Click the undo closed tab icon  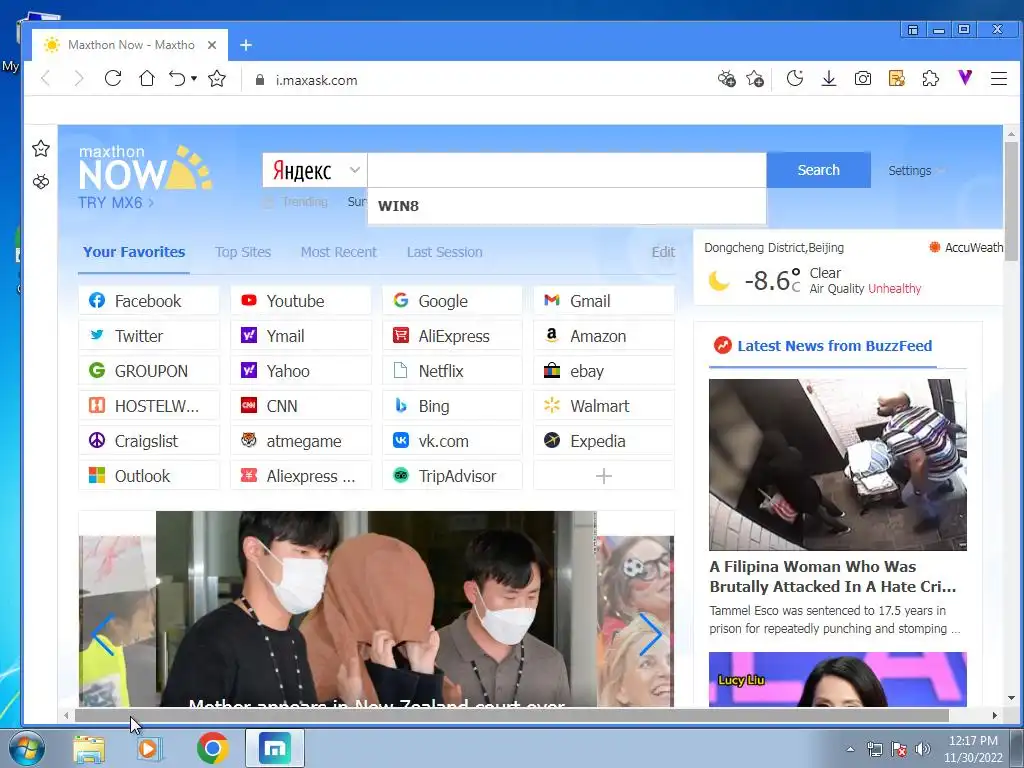[177, 79]
